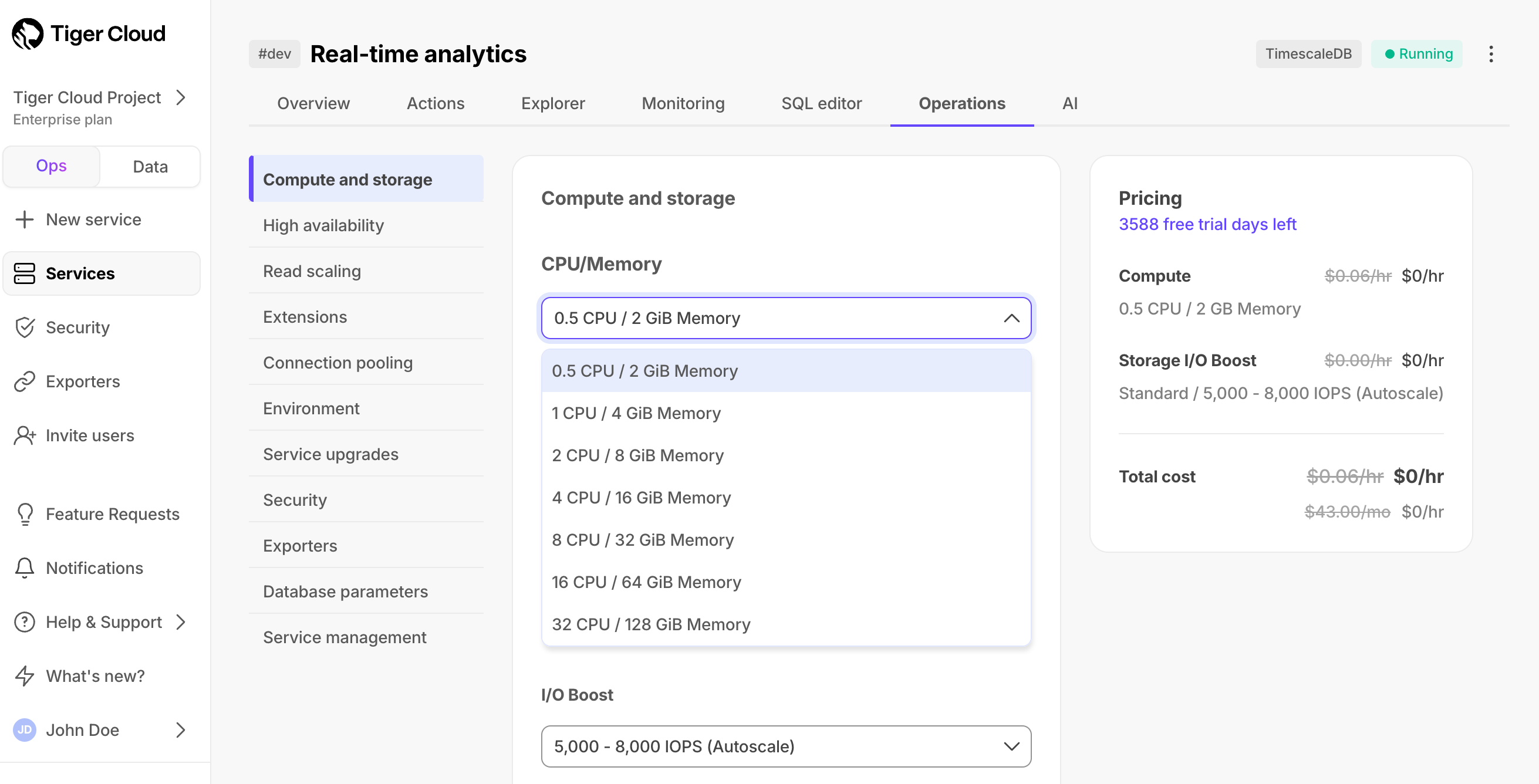1539x784 pixels.
Task: Select Environment in operations menu
Action: [x=366, y=408]
